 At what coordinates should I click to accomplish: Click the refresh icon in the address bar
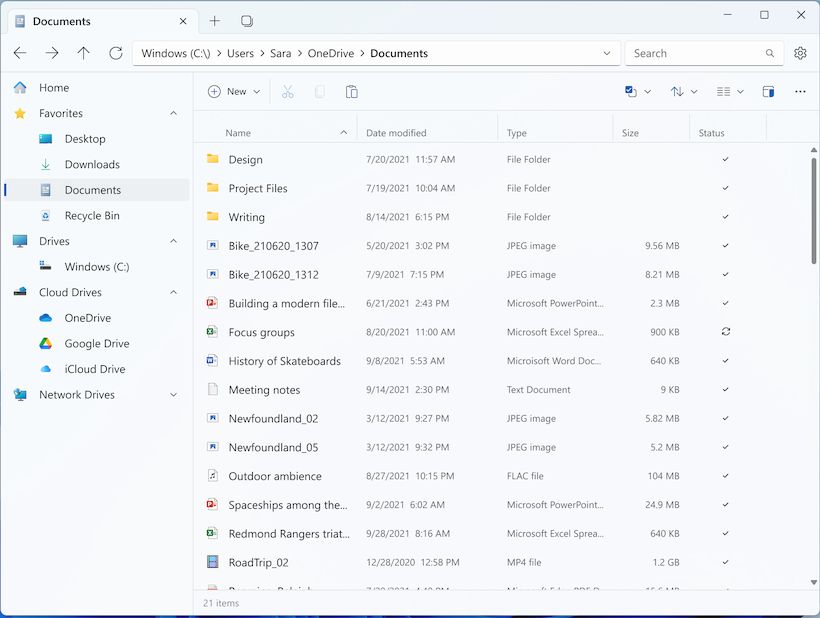pyautogui.click(x=116, y=53)
